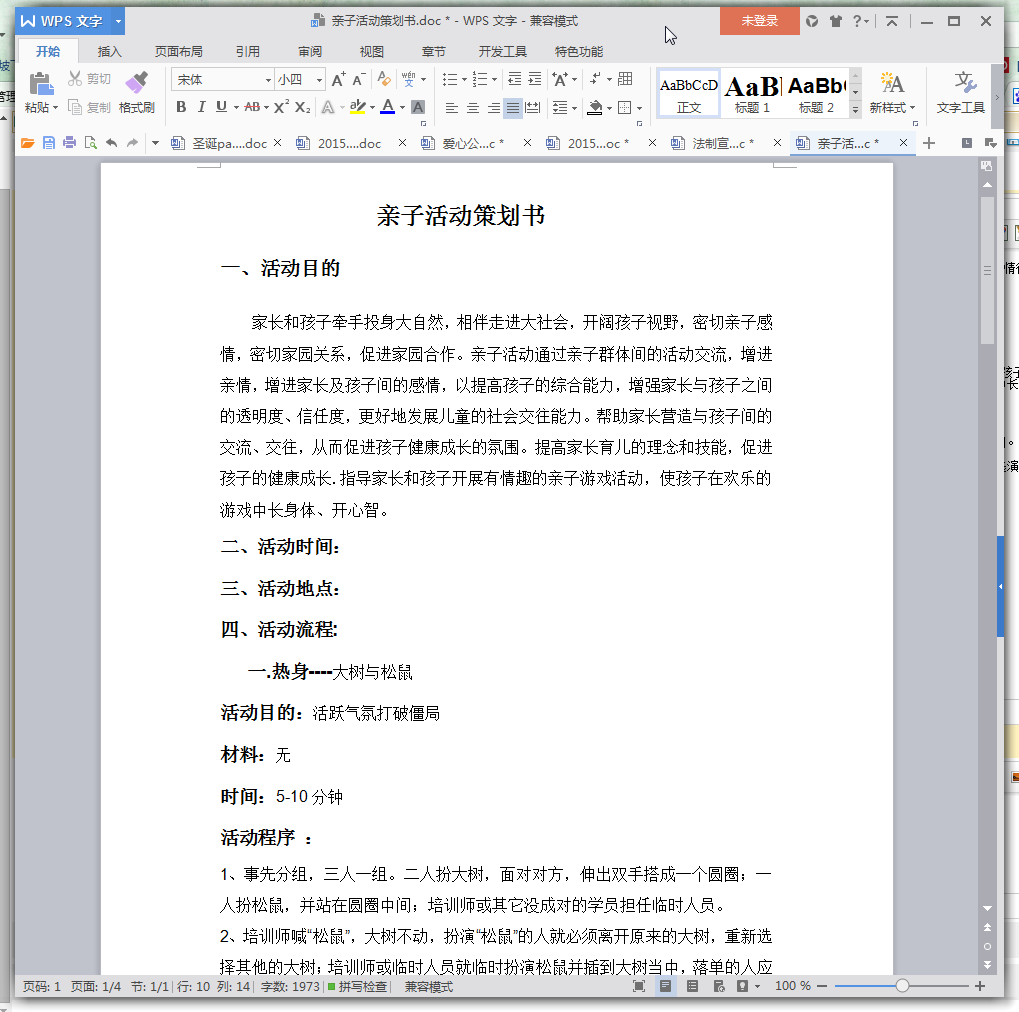Toggle page layout view in status bar
Viewport: 1019px width, 1012px height.
click(x=665, y=986)
